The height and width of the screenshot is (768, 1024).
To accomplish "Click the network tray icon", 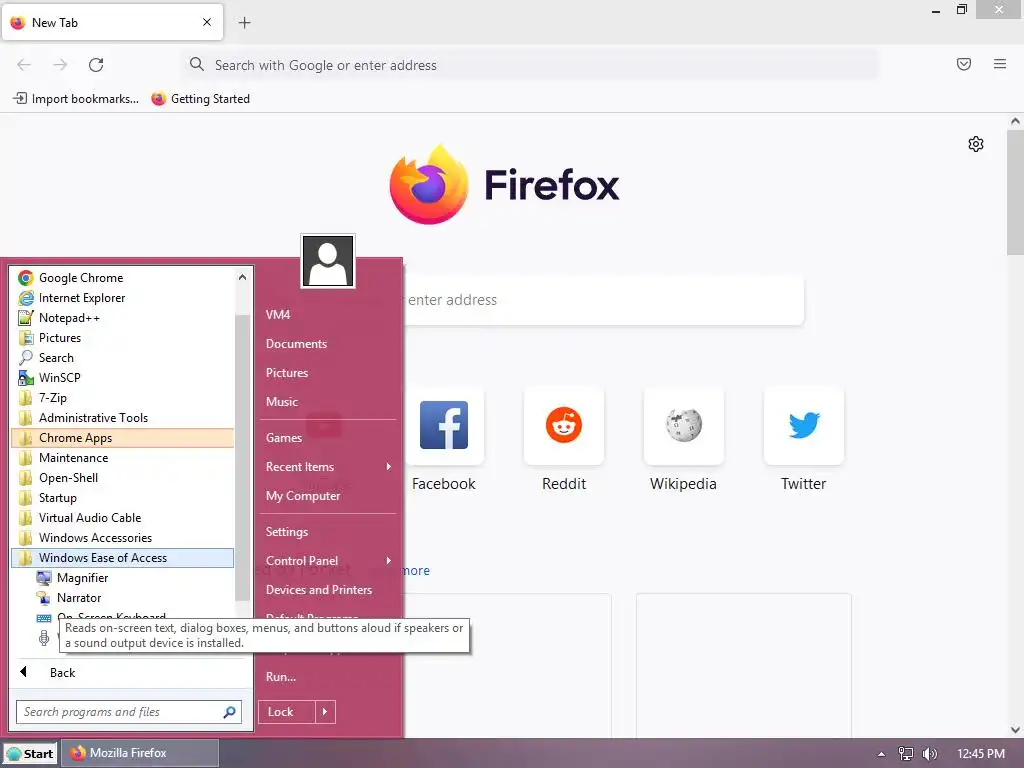I will tap(906, 754).
